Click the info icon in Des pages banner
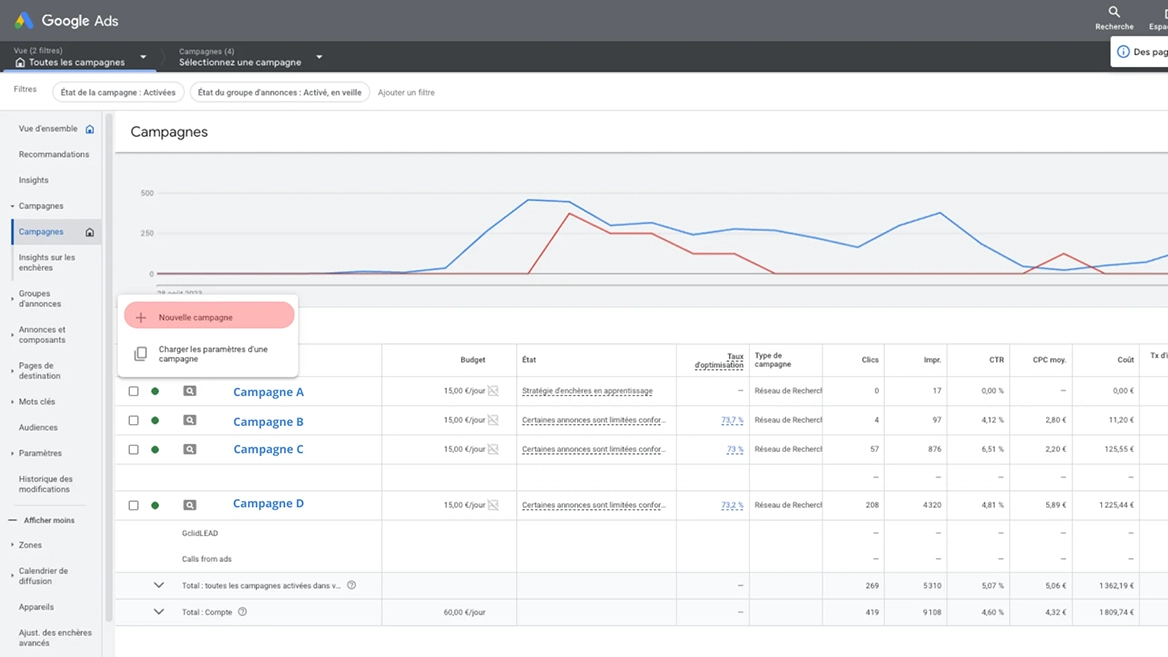Viewport: 1168px width, 657px height. [x=1123, y=52]
